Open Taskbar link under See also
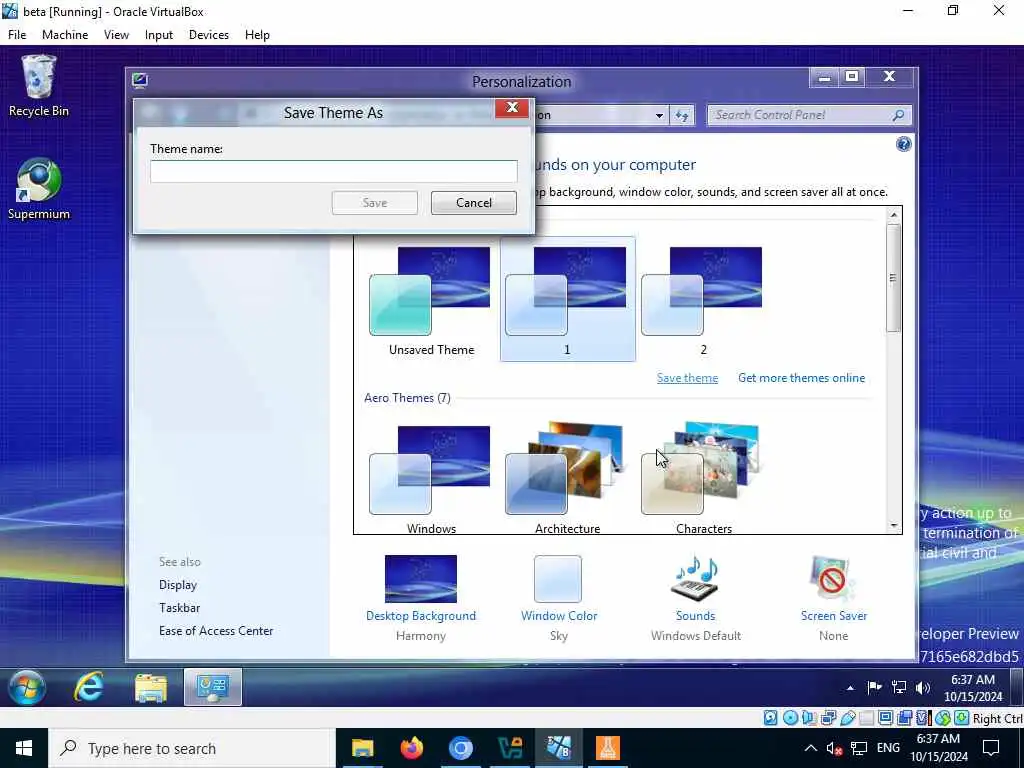1024x768 pixels. coord(180,607)
